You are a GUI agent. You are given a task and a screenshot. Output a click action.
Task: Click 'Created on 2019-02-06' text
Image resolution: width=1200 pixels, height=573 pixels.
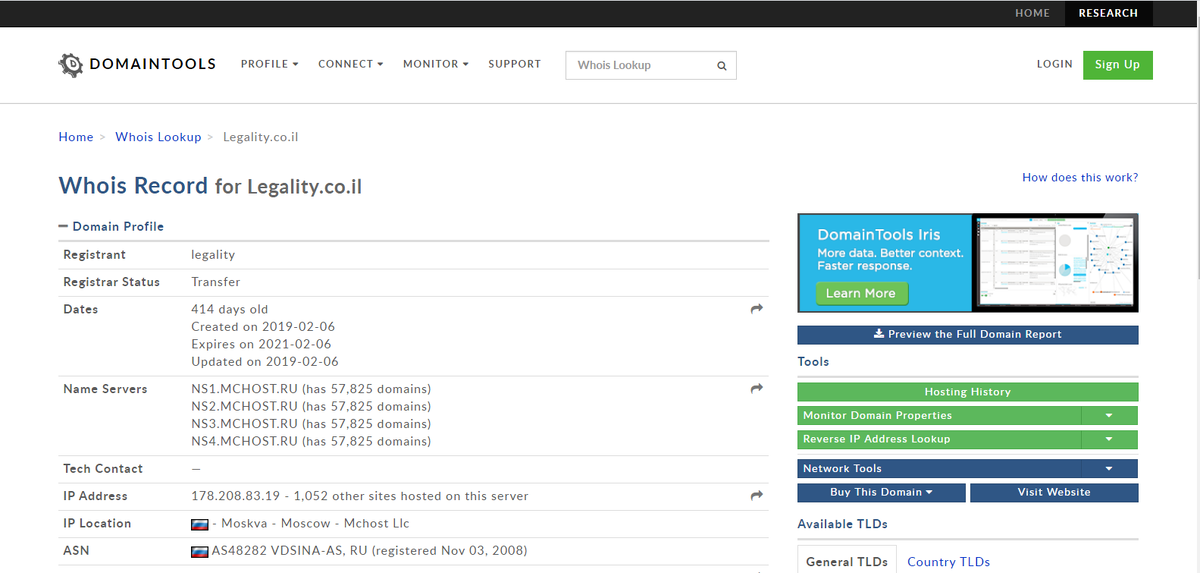pos(265,327)
